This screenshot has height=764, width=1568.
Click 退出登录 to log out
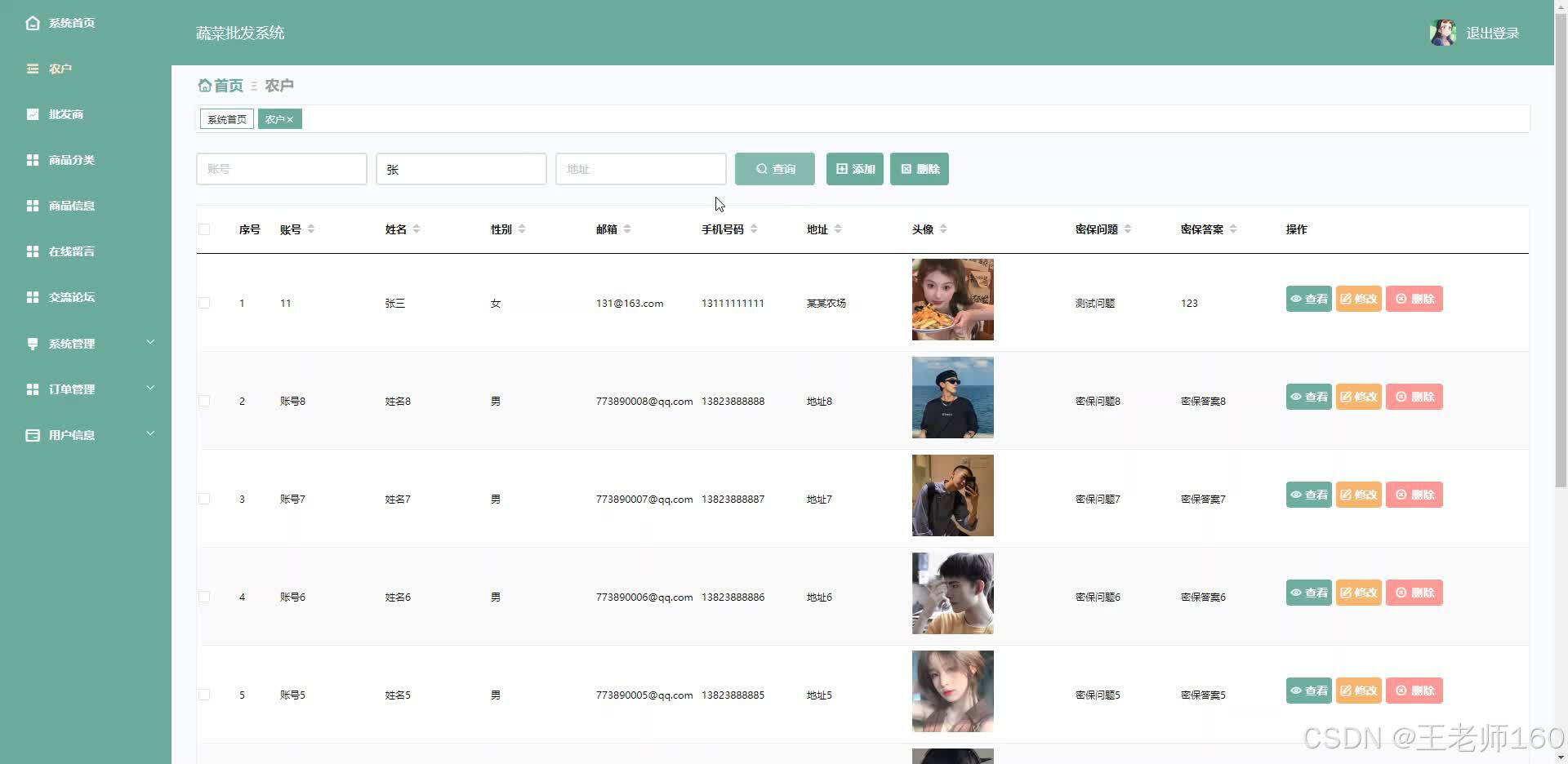1493,33
